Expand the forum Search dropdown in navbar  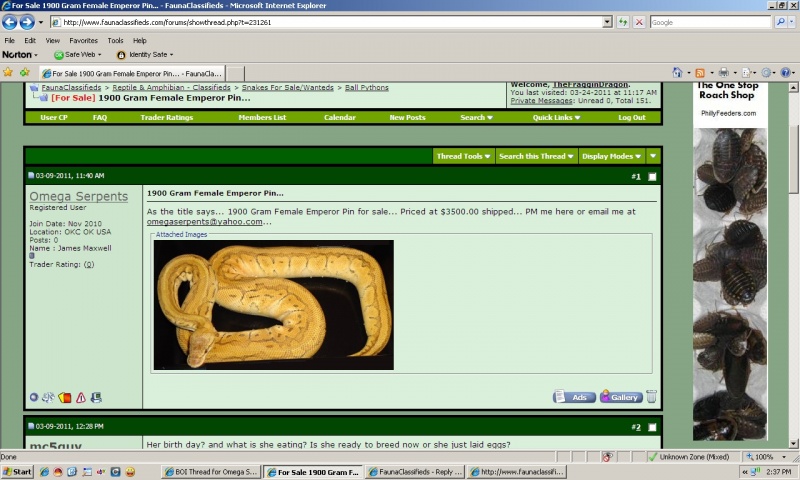(476, 117)
